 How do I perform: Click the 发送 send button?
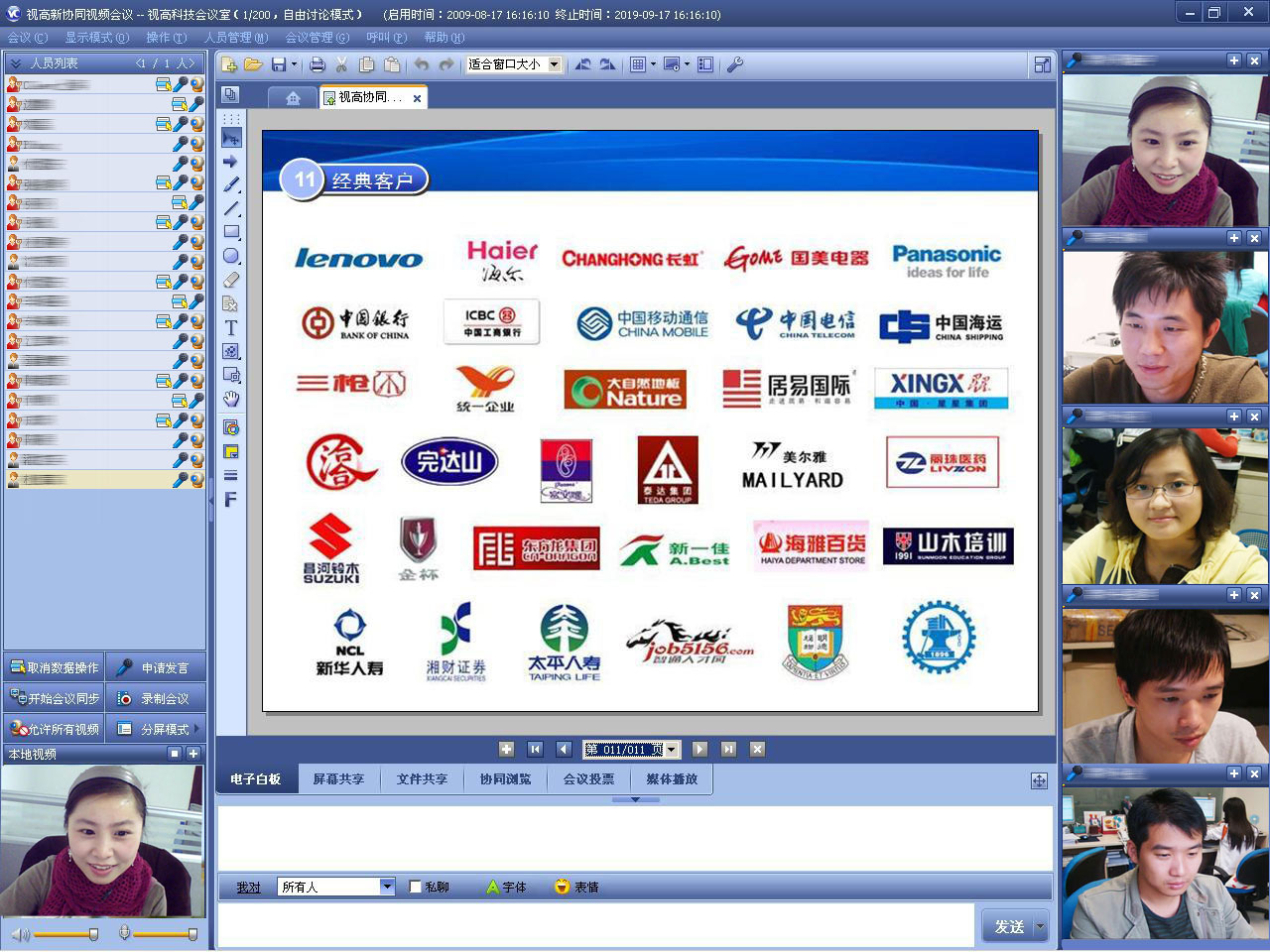click(x=1008, y=926)
